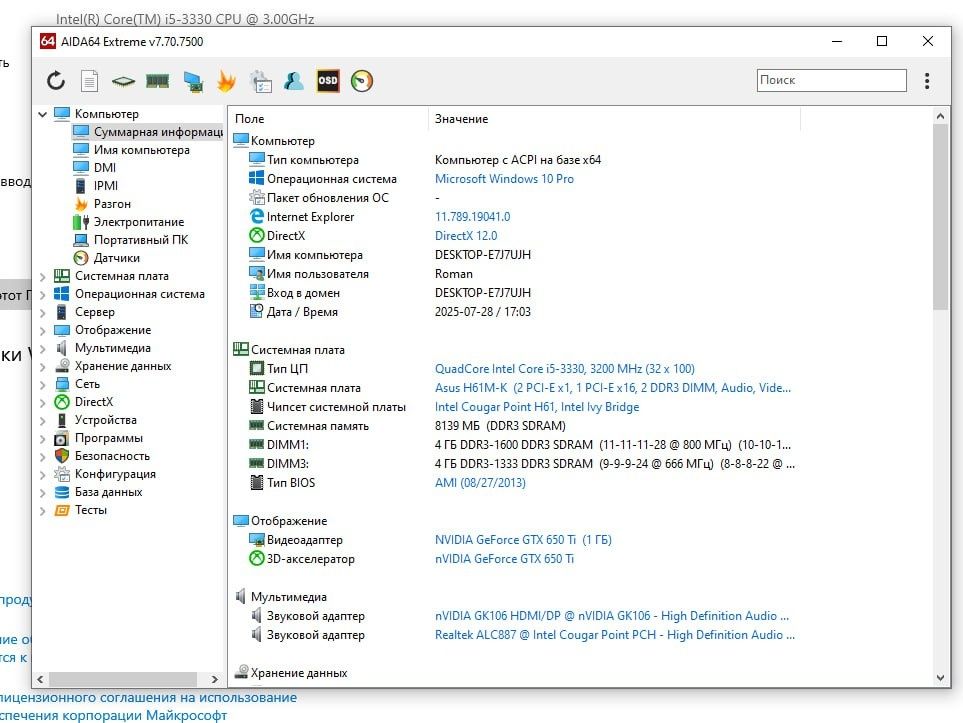Open the AMI (08/27/2013) BIOS link
Image resolution: width=963 pixels, height=723 pixels.
(480, 483)
